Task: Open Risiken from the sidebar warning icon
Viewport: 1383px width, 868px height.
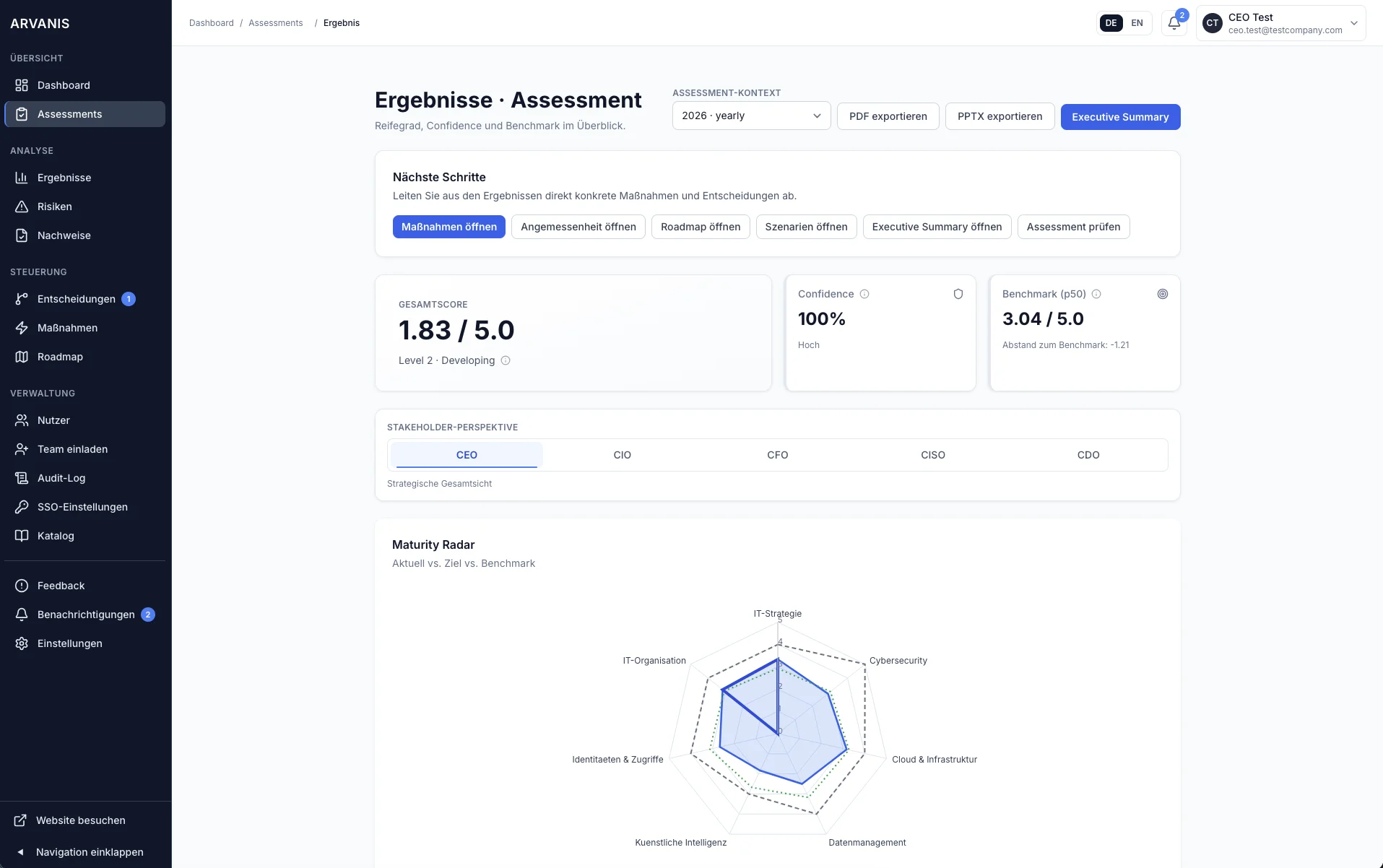Action: point(22,207)
